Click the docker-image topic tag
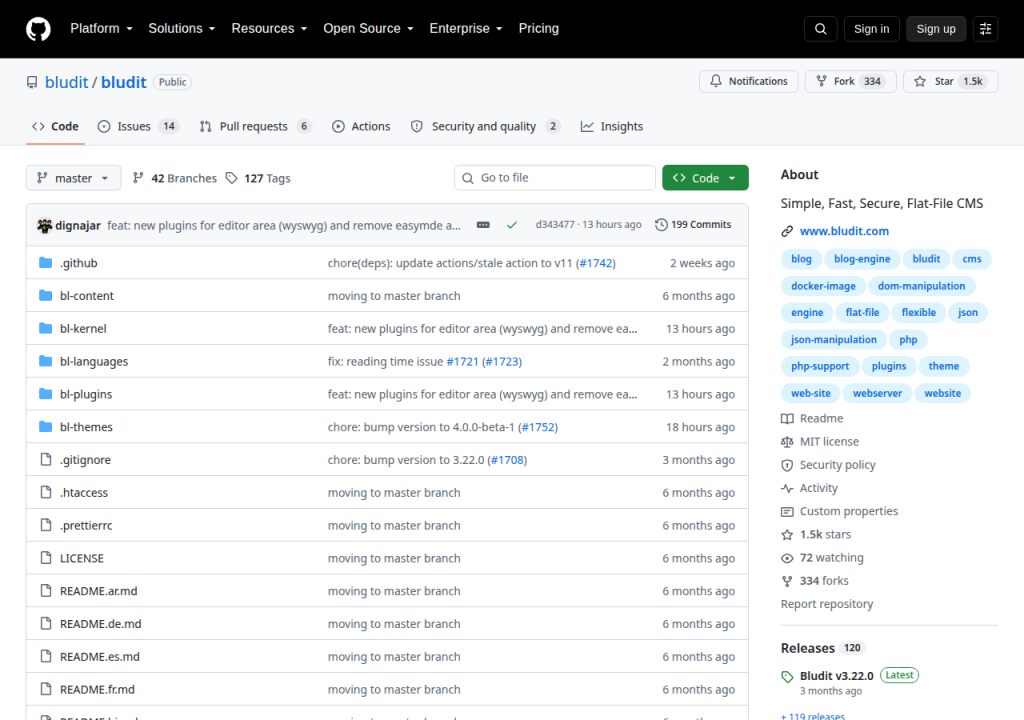This screenshot has height=720, width=1024. coord(823,286)
